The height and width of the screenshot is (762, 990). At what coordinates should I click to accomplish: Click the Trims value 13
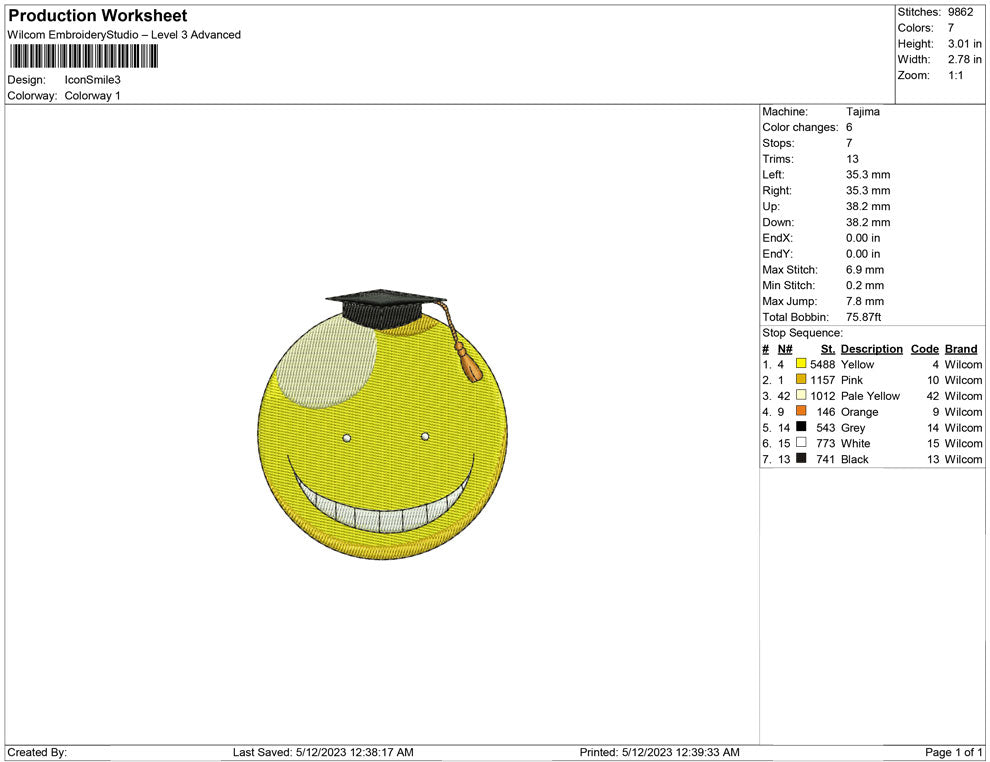click(852, 159)
